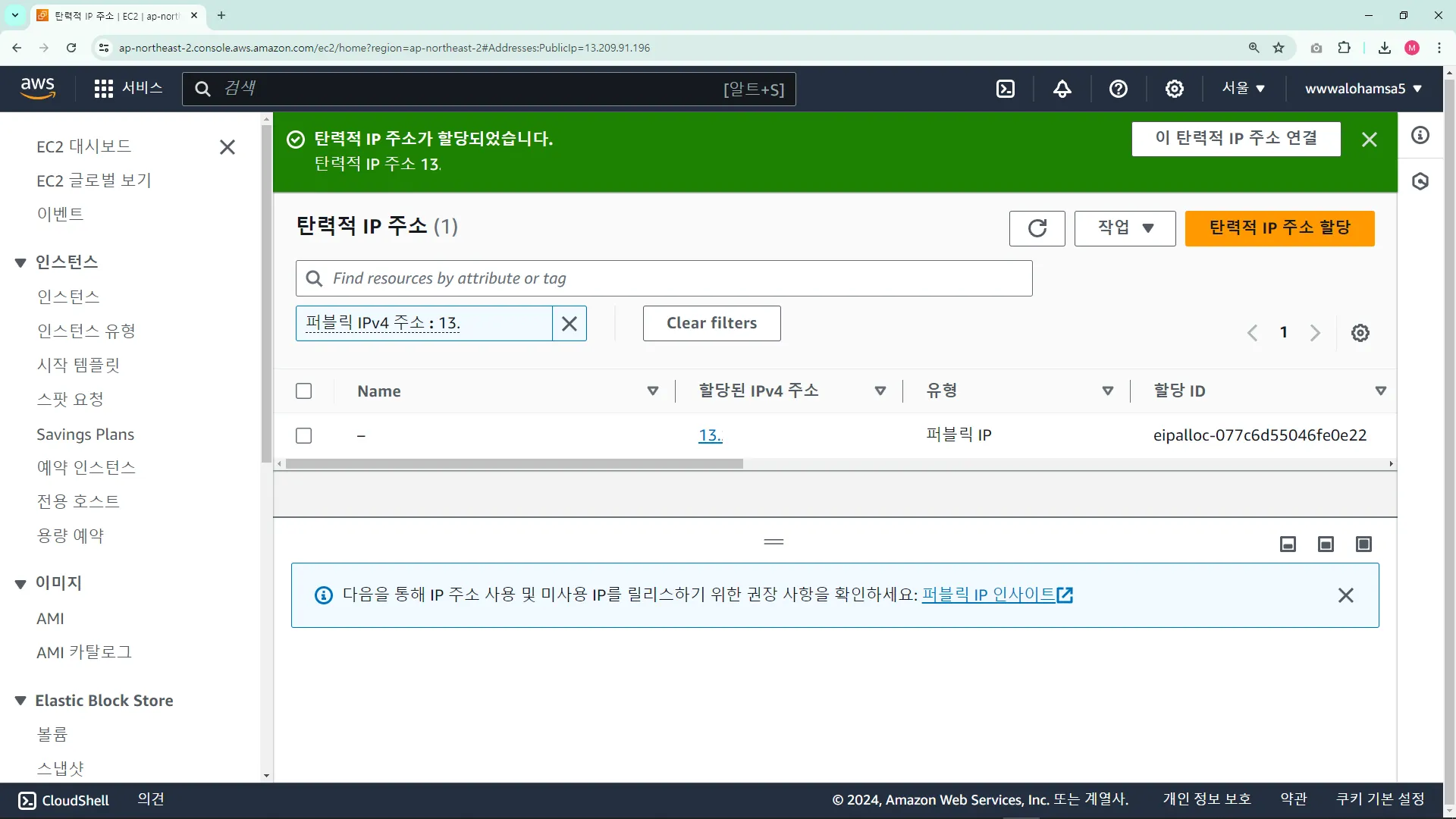This screenshot has width=1456, height=819.
Task: Open the notifications bell
Action: [1062, 89]
